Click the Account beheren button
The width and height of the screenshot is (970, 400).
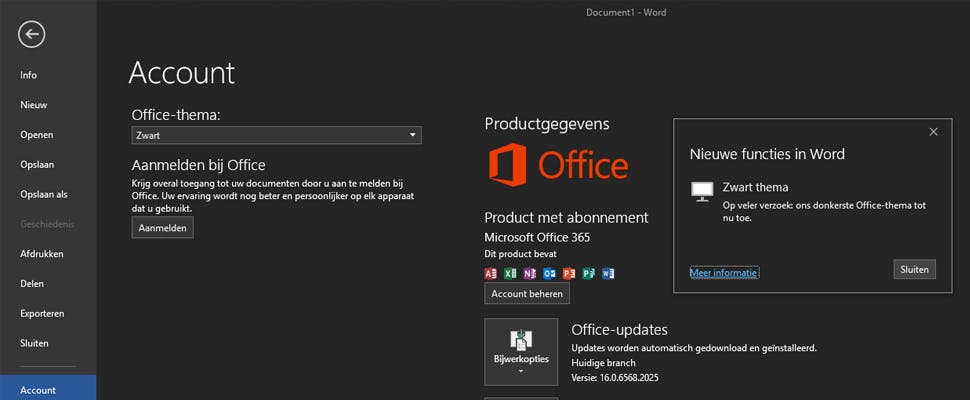click(x=527, y=294)
